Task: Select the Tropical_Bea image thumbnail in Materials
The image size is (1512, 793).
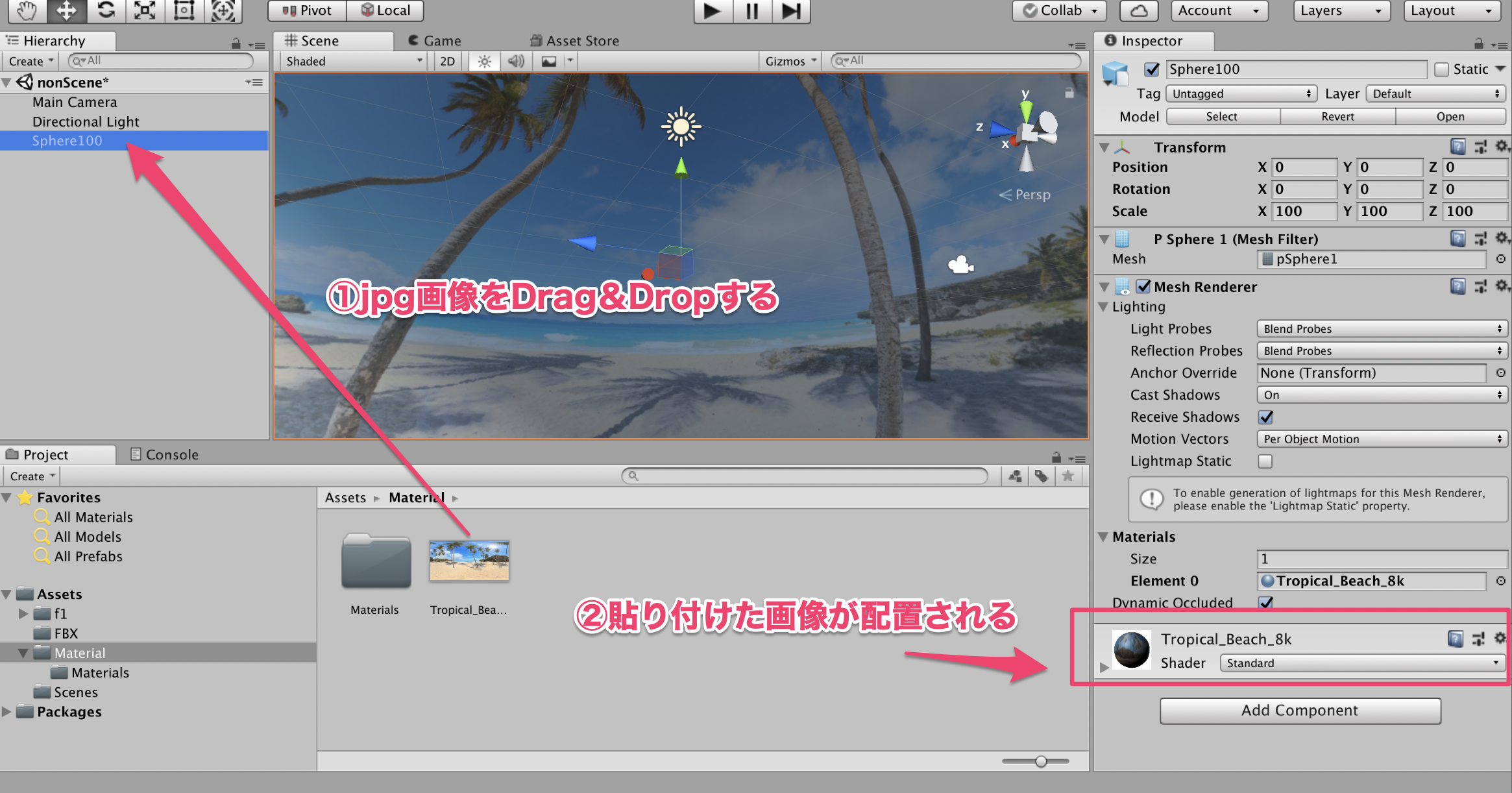Action: tap(469, 561)
